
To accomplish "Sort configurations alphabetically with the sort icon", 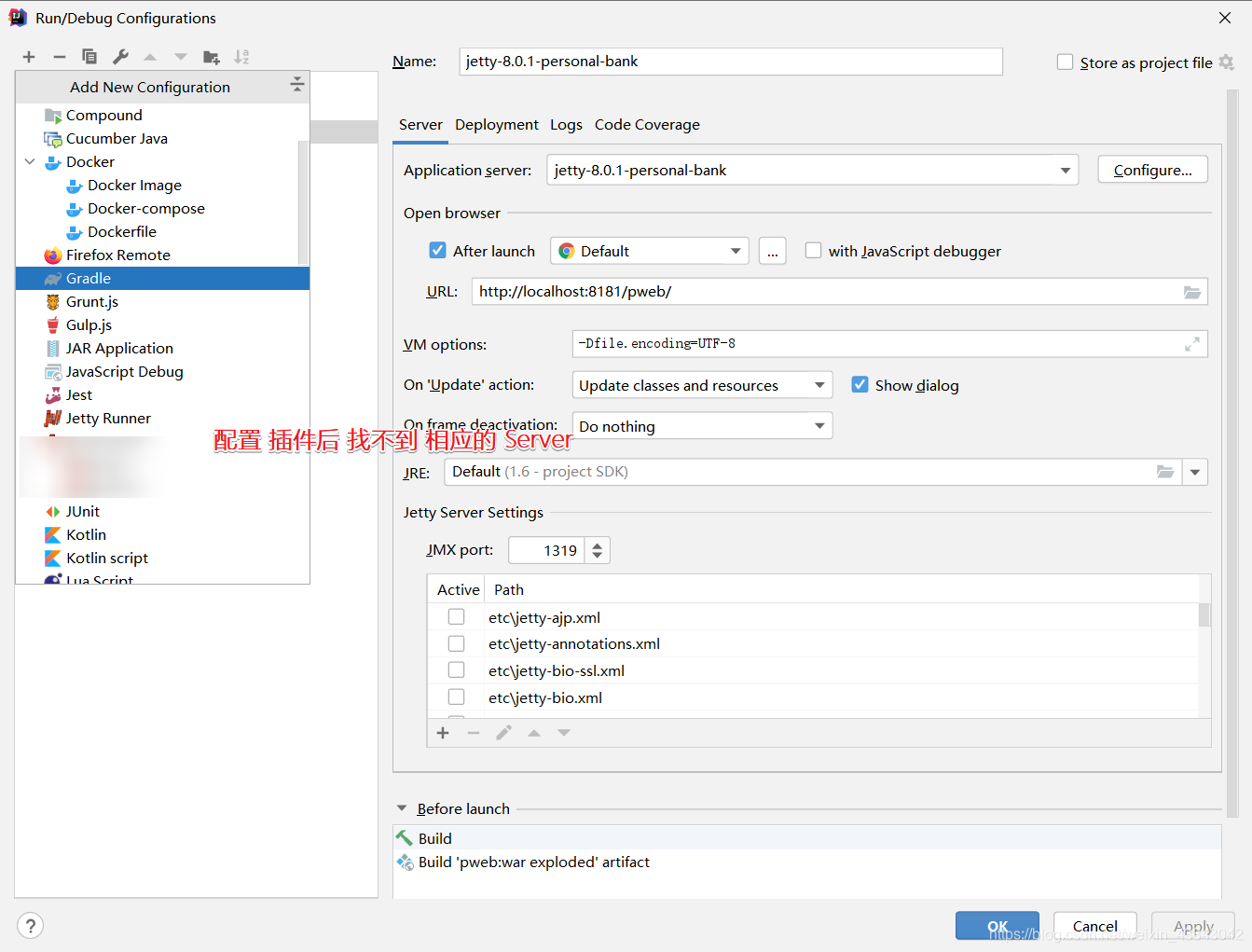I will tap(241, 57).
